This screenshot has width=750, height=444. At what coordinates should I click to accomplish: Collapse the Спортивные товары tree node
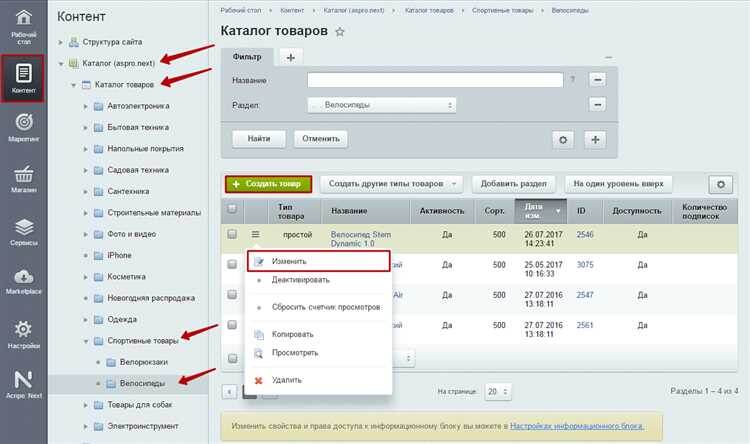point(86,341)
